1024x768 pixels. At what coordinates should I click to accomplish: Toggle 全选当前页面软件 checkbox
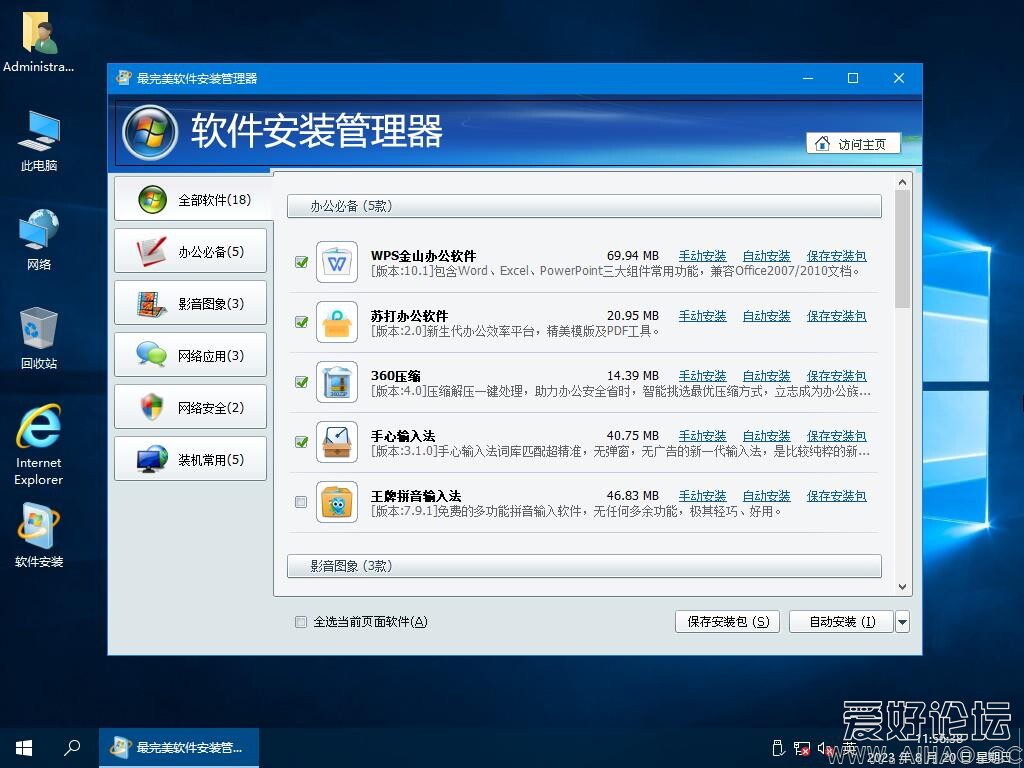pos(301,622)
